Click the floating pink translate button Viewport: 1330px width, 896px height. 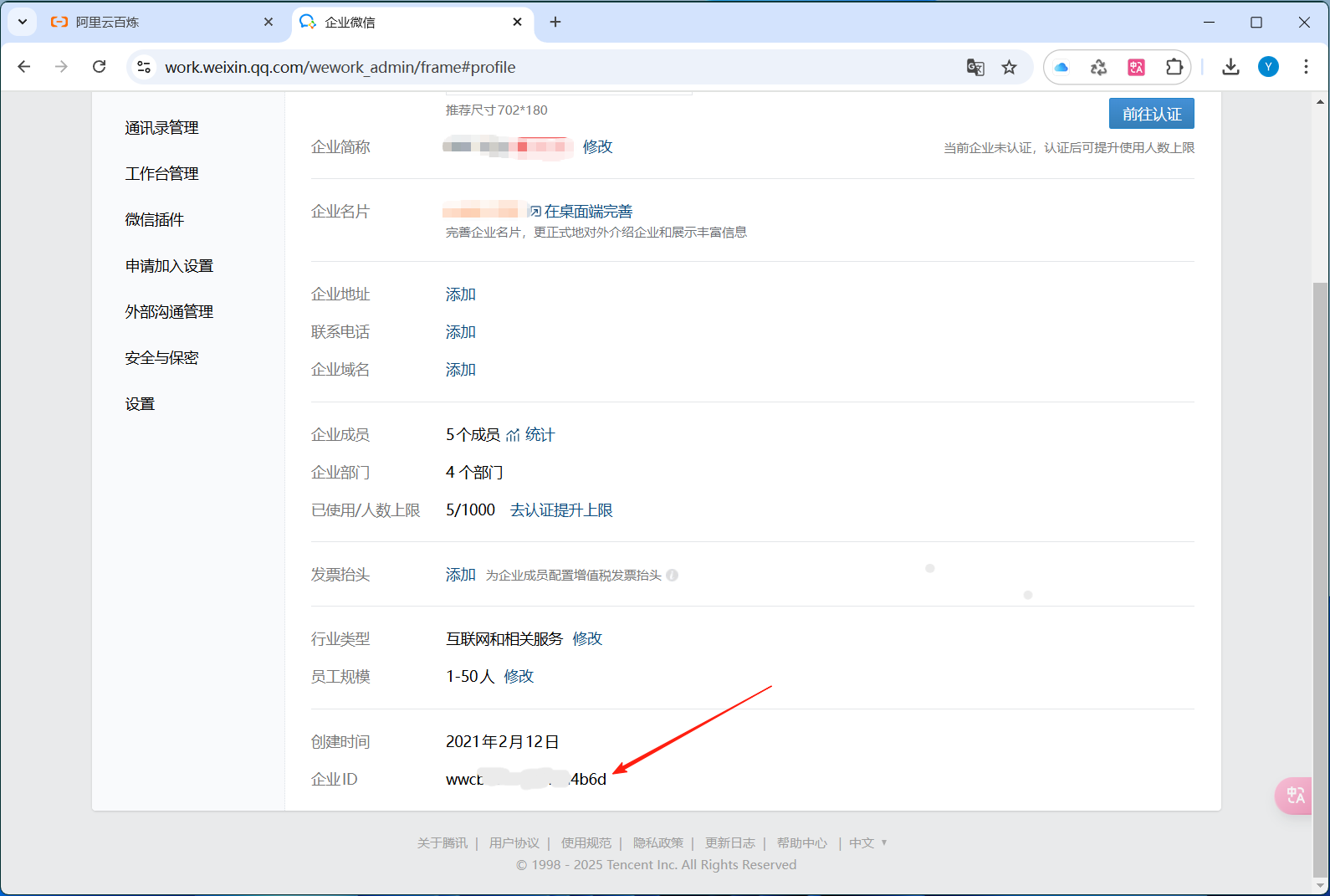(x=1294, y=796)
